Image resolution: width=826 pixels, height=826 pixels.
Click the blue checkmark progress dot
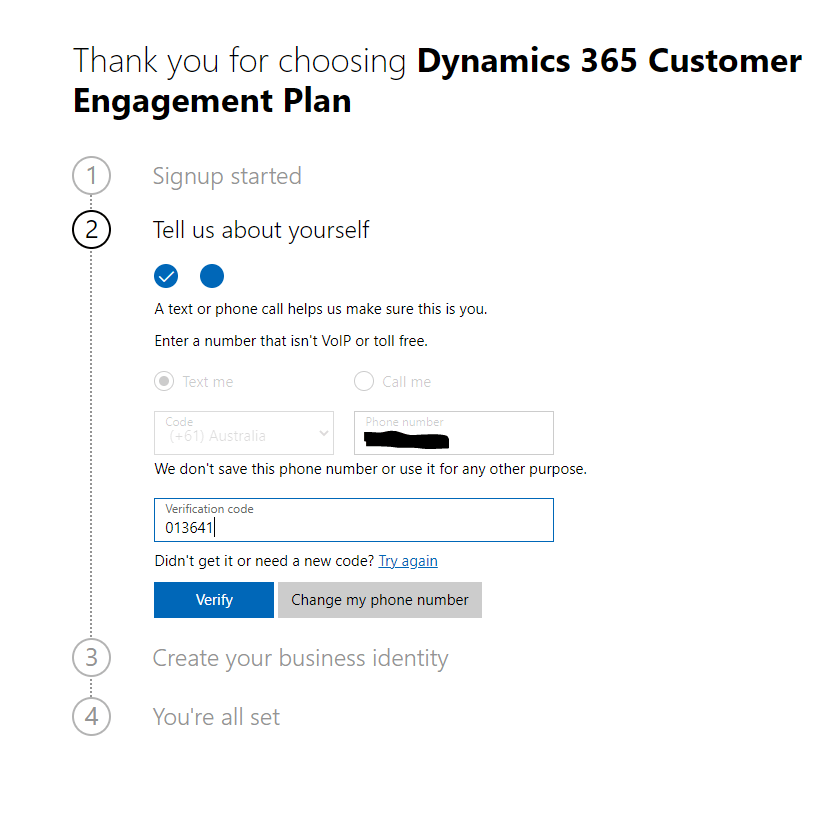coord(166,276)
